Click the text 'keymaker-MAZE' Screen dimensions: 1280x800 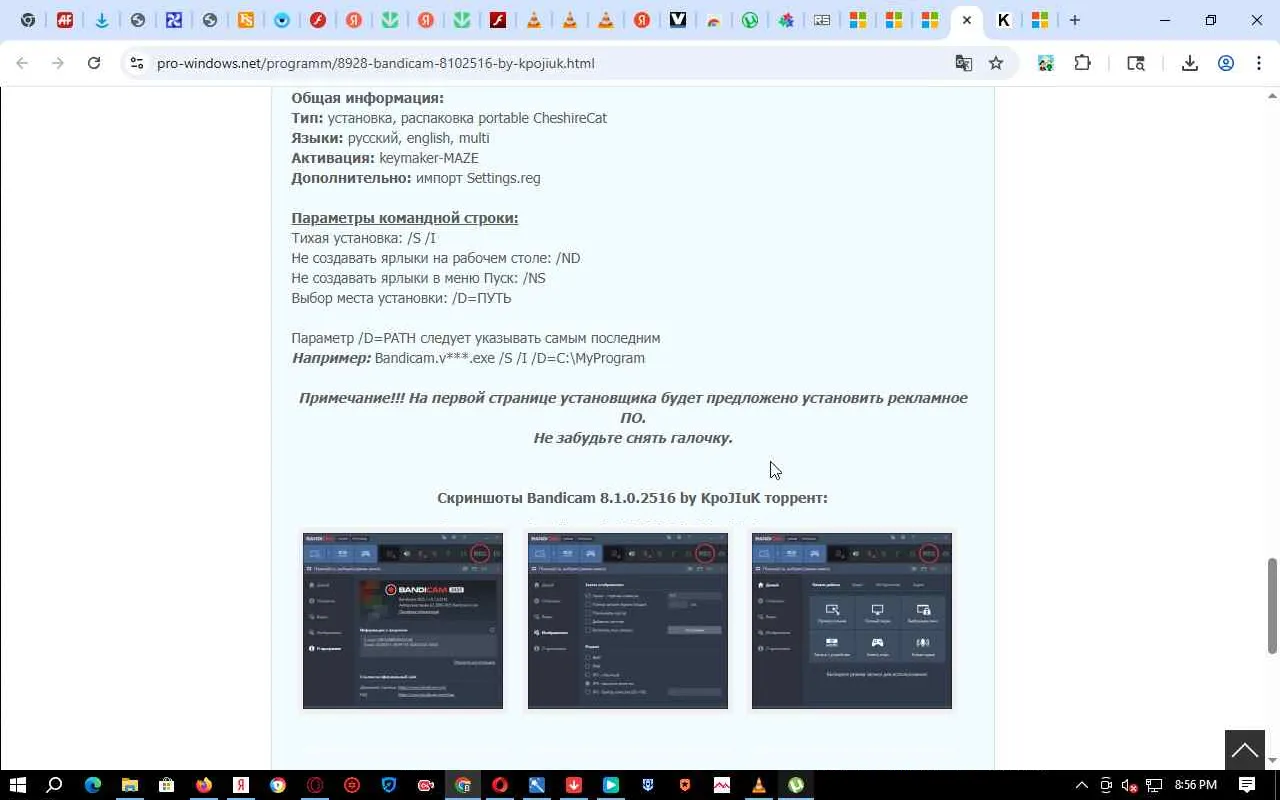point(429,158)
